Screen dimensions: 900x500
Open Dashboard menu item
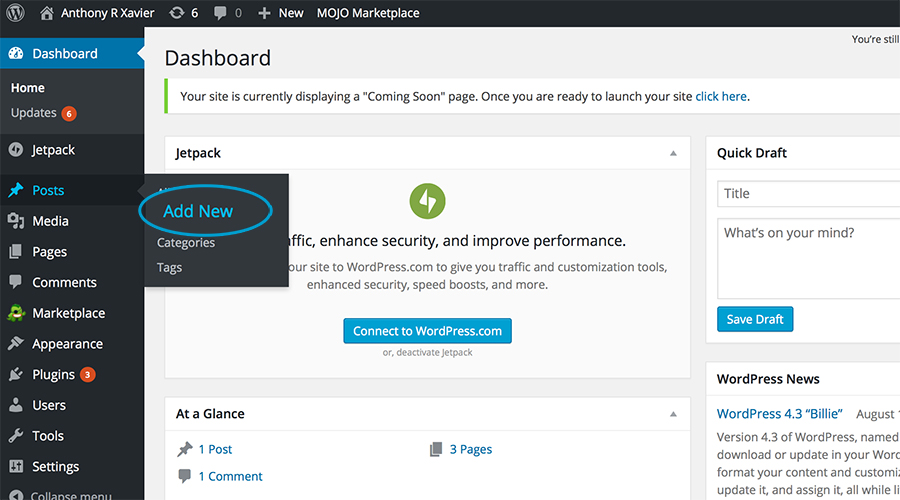pyautogui.click(x=72, y=53)
